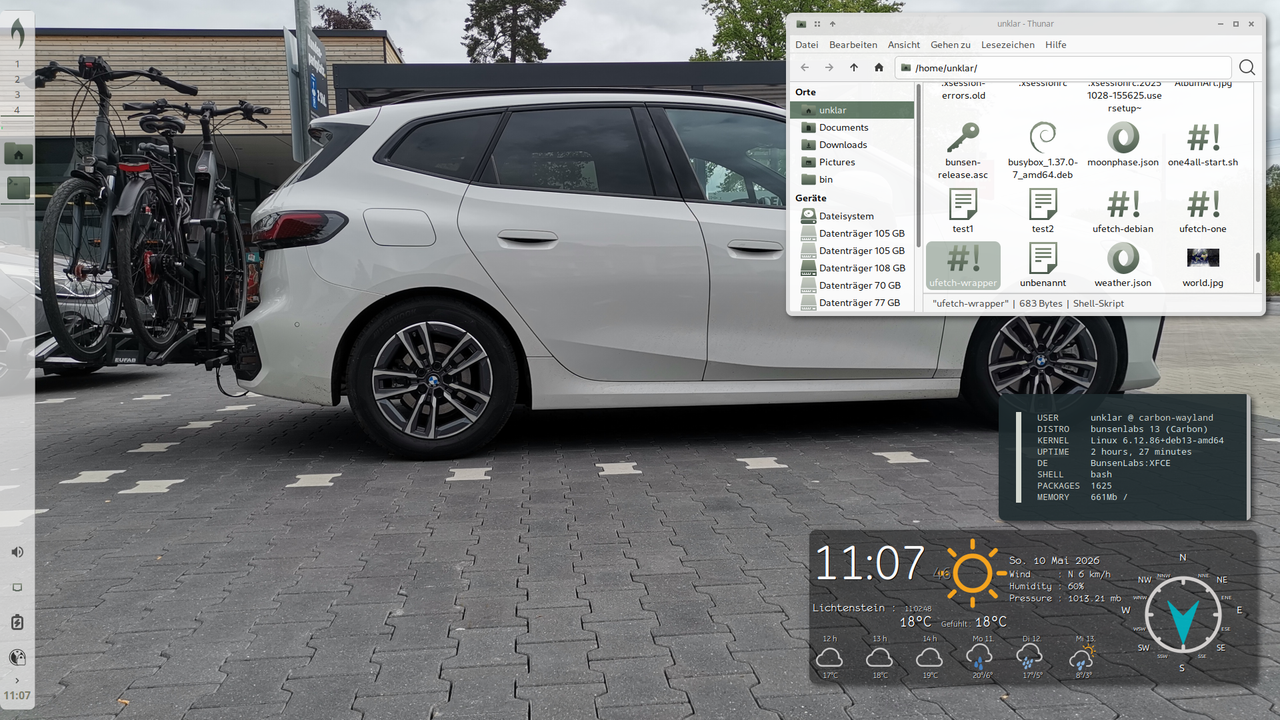Select the ufetch-one script
This screenshot has height=720, width=1280.
tap(1203, 211)
